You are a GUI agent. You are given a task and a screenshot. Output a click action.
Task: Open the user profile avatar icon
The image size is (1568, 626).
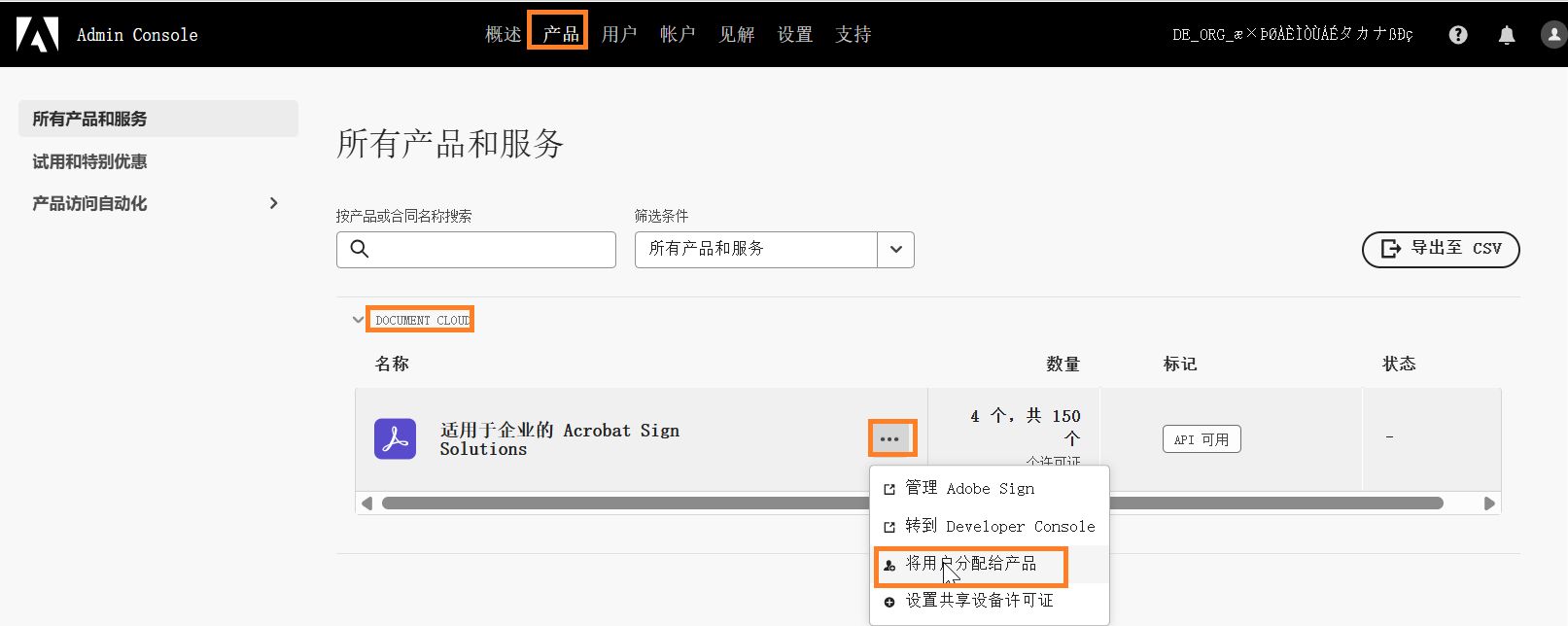click(1553, 35)
